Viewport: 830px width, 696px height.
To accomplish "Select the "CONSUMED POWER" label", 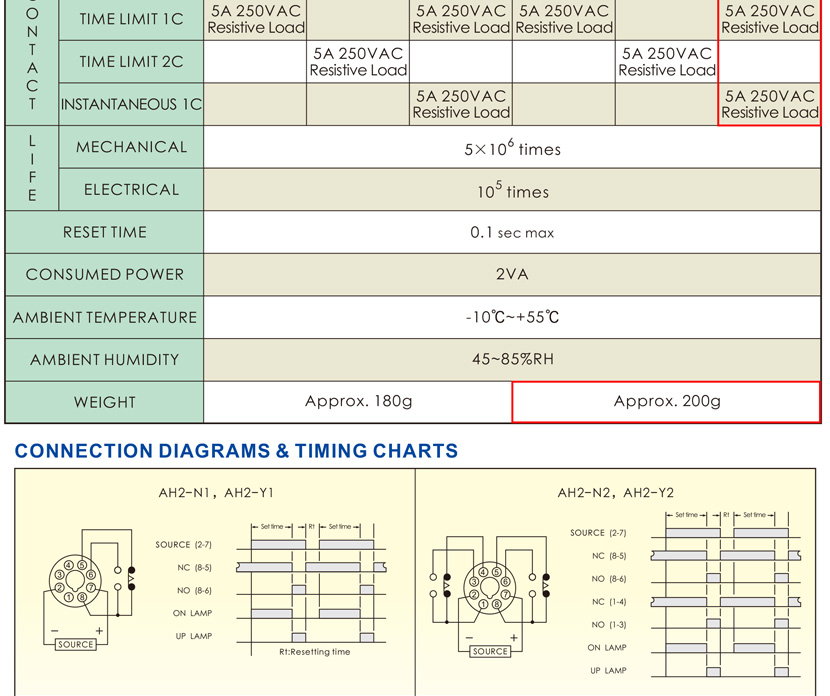I will point(105,274).
